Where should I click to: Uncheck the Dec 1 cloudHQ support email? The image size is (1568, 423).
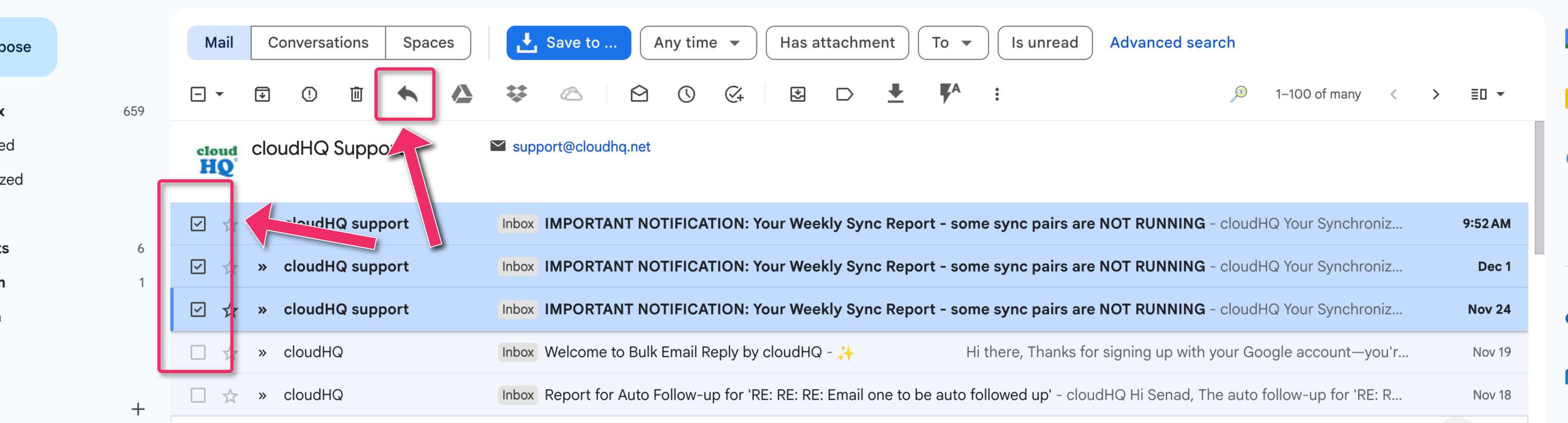[x=198, y=267]
